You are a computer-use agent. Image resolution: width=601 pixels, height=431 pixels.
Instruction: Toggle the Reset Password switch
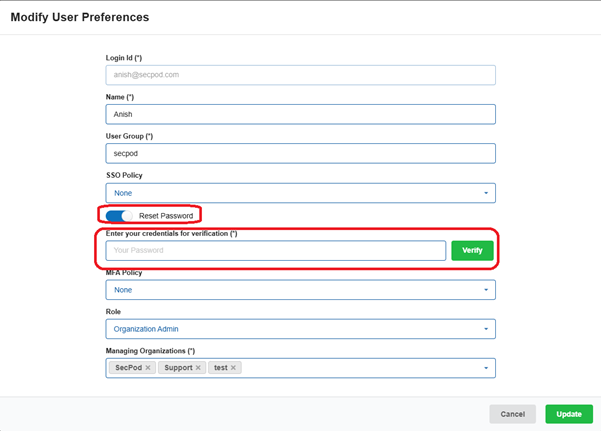pyautogui.click(x=119, y=215)
